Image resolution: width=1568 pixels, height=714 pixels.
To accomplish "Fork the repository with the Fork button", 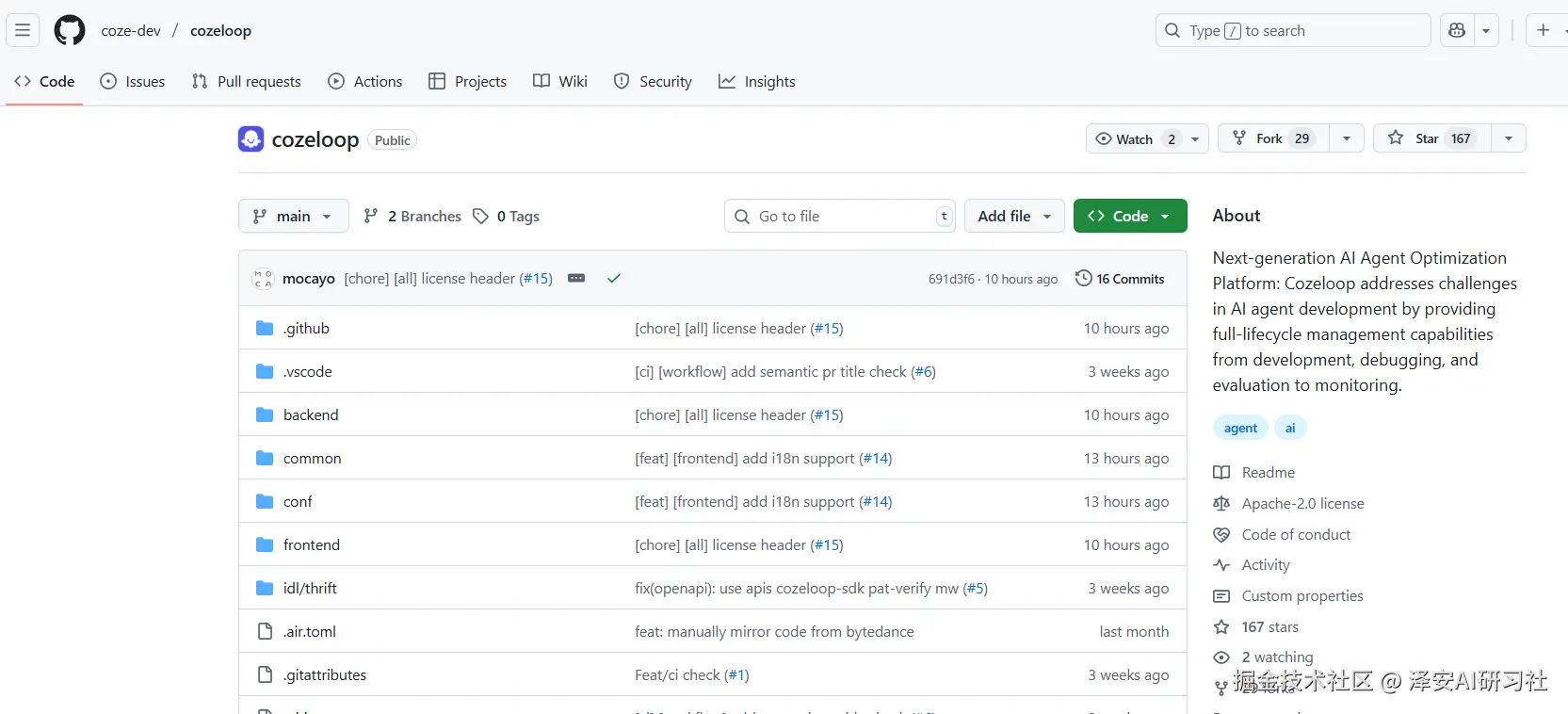I will 1273,138.
